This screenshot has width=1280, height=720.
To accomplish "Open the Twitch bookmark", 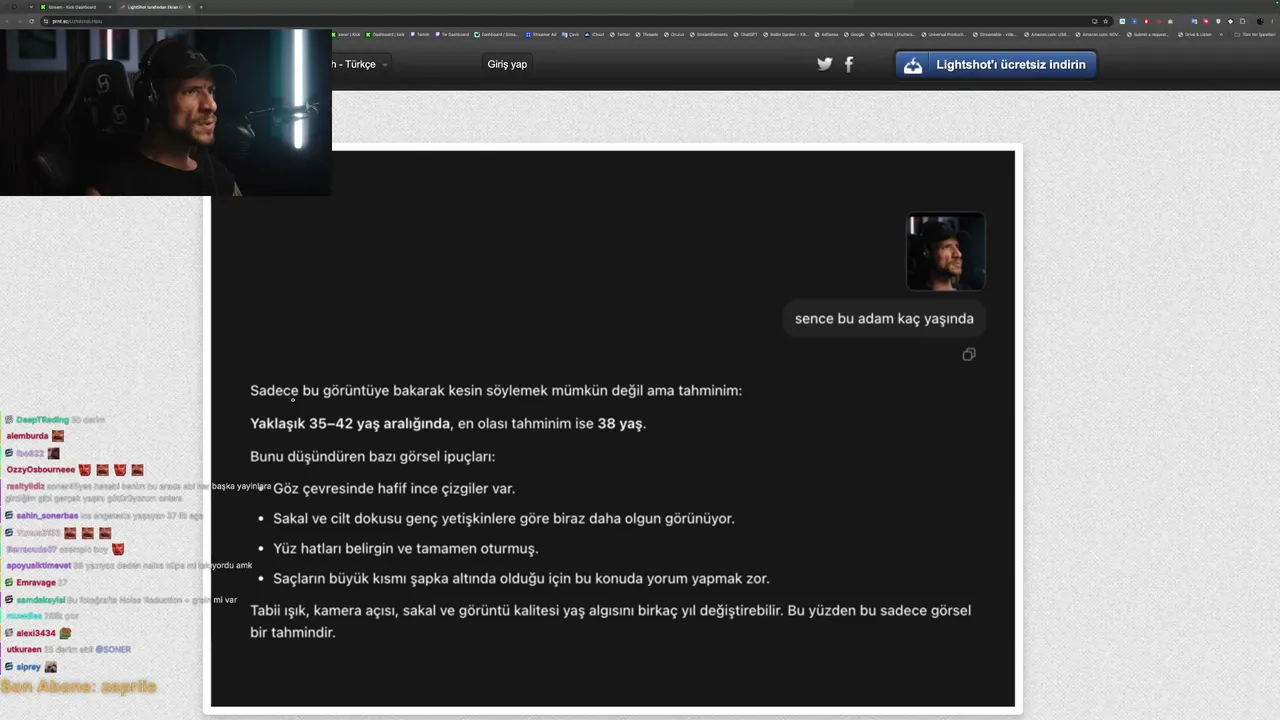I will [x=420, y=34].
